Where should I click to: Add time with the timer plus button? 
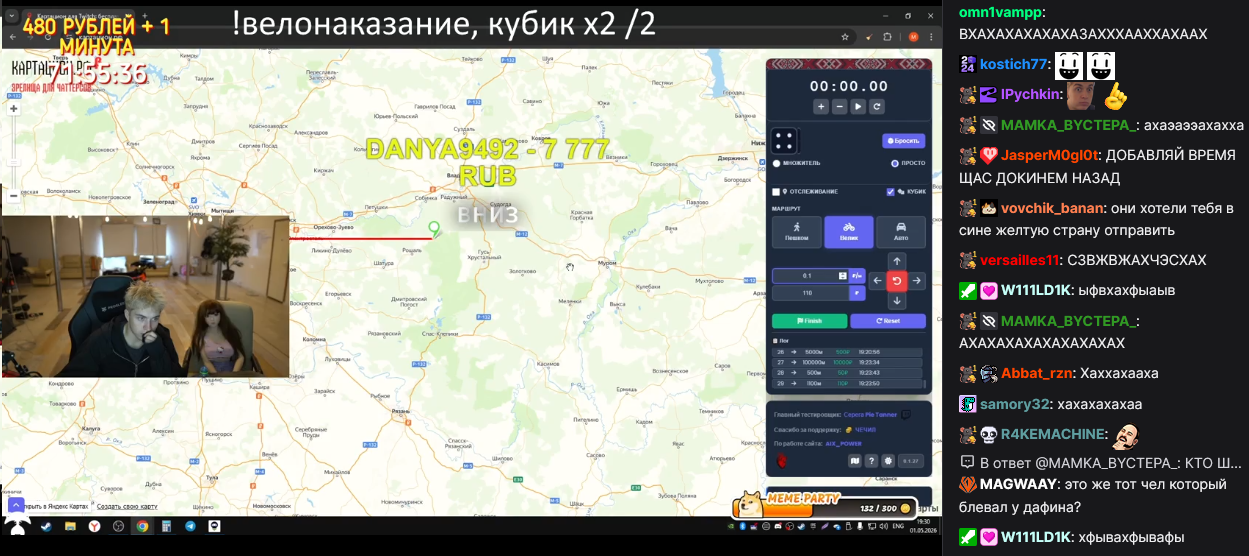click(821, 107)
